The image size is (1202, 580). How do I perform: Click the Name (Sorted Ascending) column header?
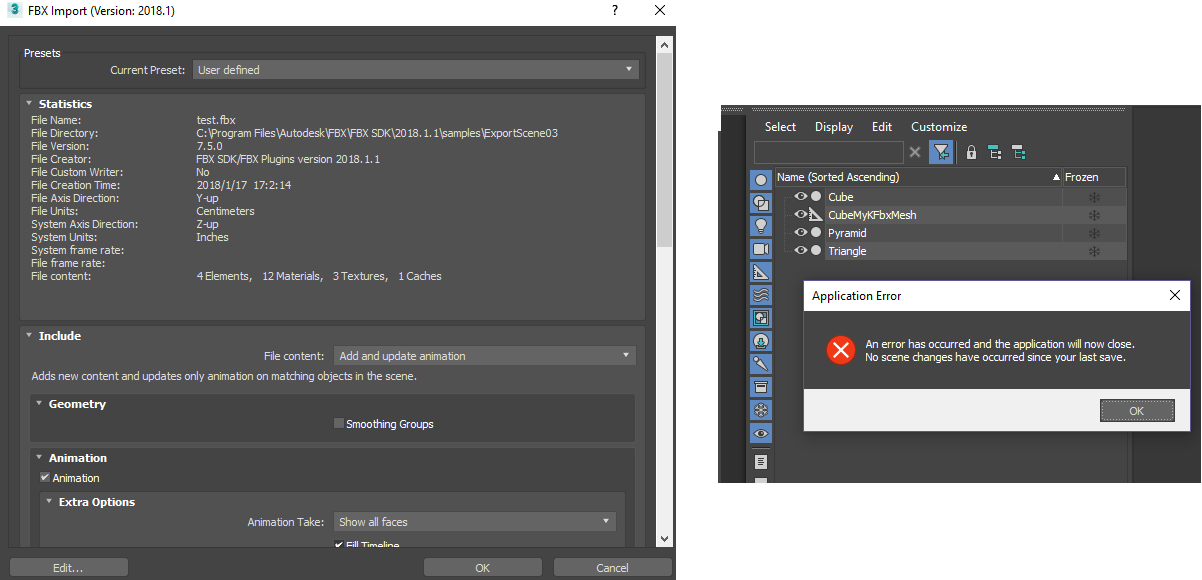pyautogui.click(x=918, y=177)
